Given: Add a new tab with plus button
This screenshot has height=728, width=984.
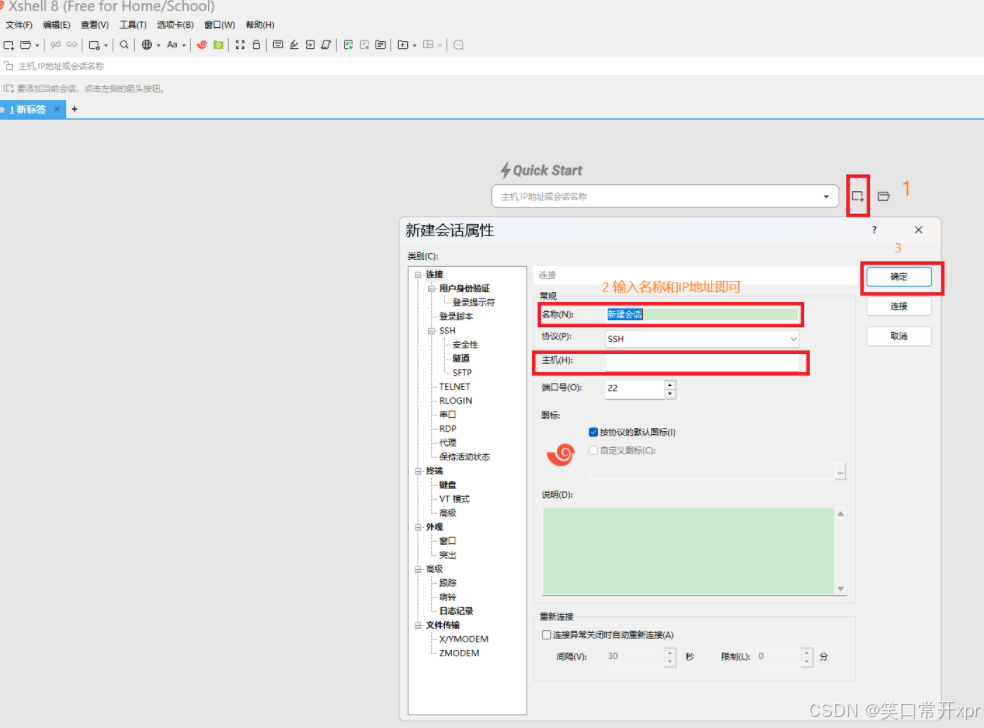Looking at the screenshot, I should [x=74, y=109].
